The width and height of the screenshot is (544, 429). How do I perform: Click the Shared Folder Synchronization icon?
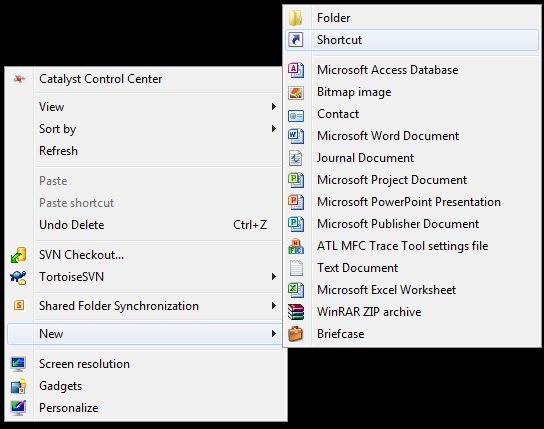click(x=19, y=306)
